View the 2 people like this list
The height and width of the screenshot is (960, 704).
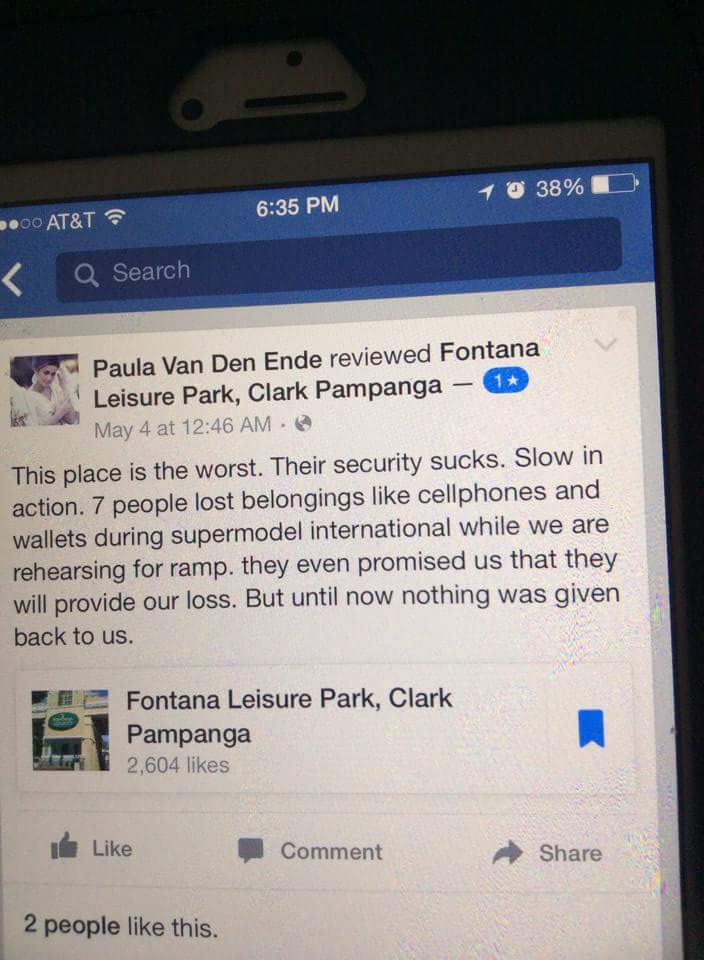tap(121, 926)
